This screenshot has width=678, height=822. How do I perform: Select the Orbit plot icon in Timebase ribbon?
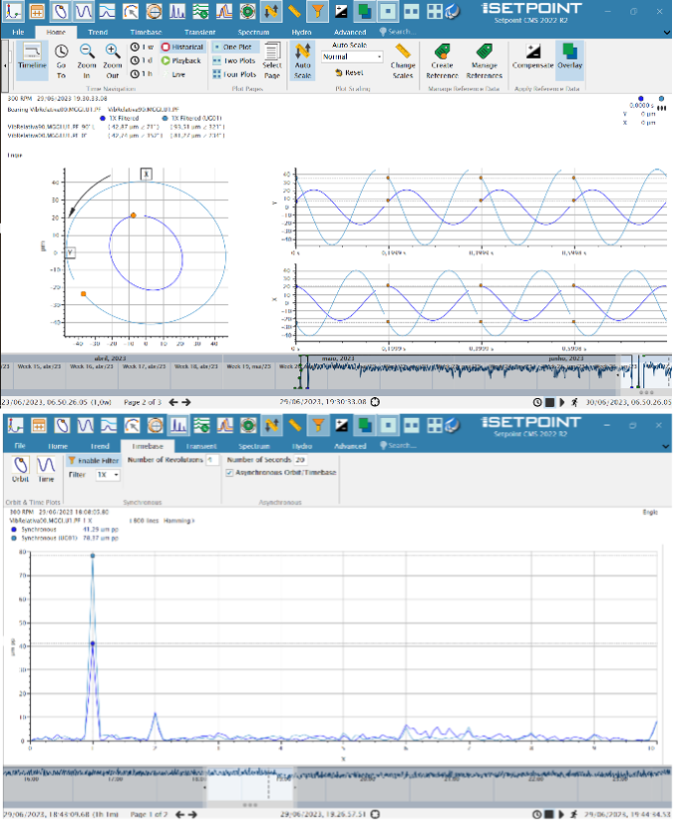click(21, 466)
